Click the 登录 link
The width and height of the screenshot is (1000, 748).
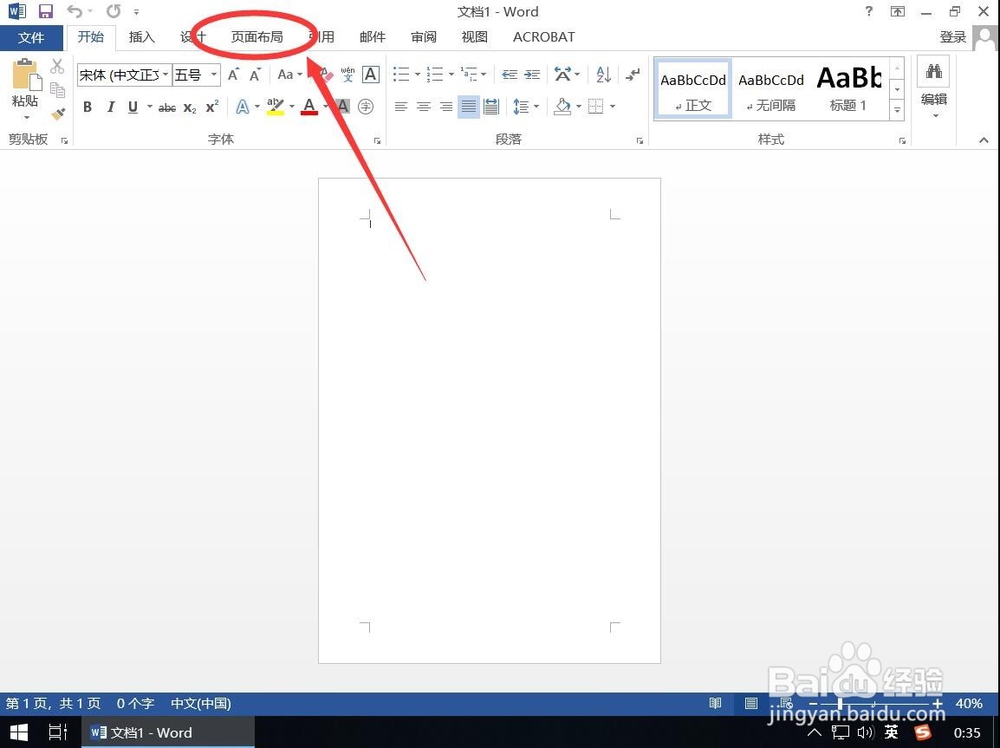[952, 37]
